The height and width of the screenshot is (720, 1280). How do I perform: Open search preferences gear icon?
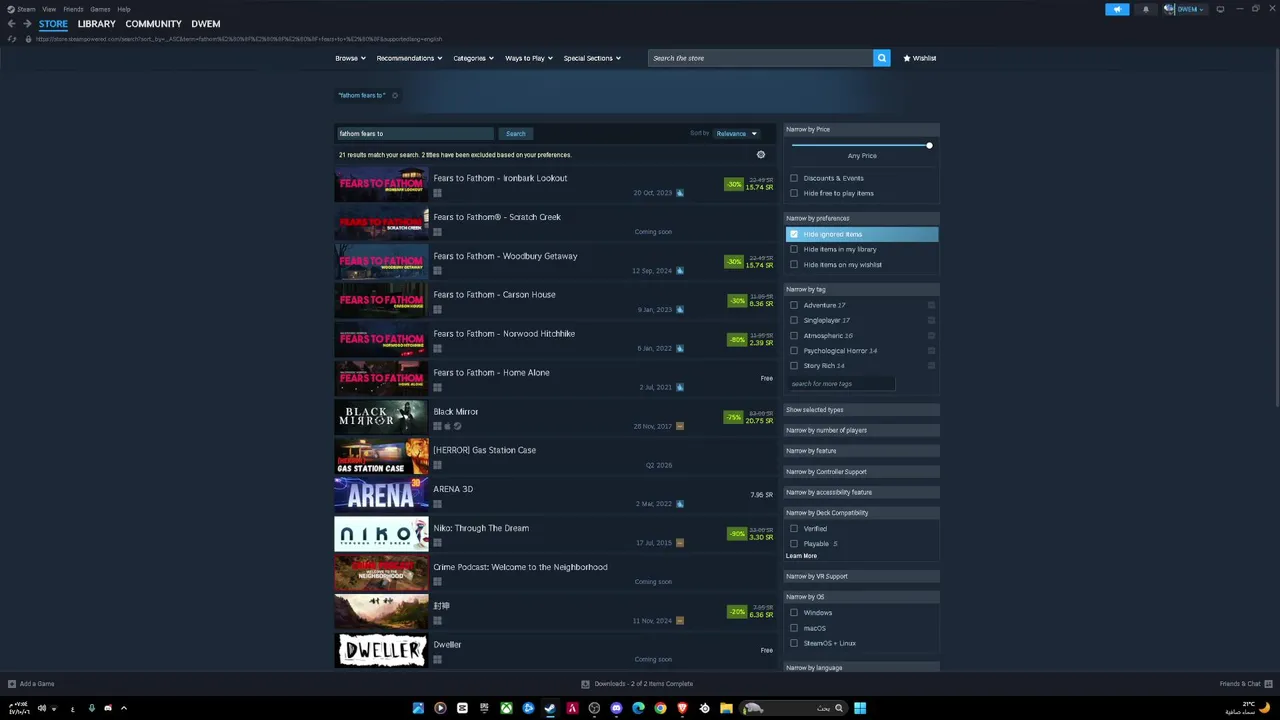[x=761, y=155]
